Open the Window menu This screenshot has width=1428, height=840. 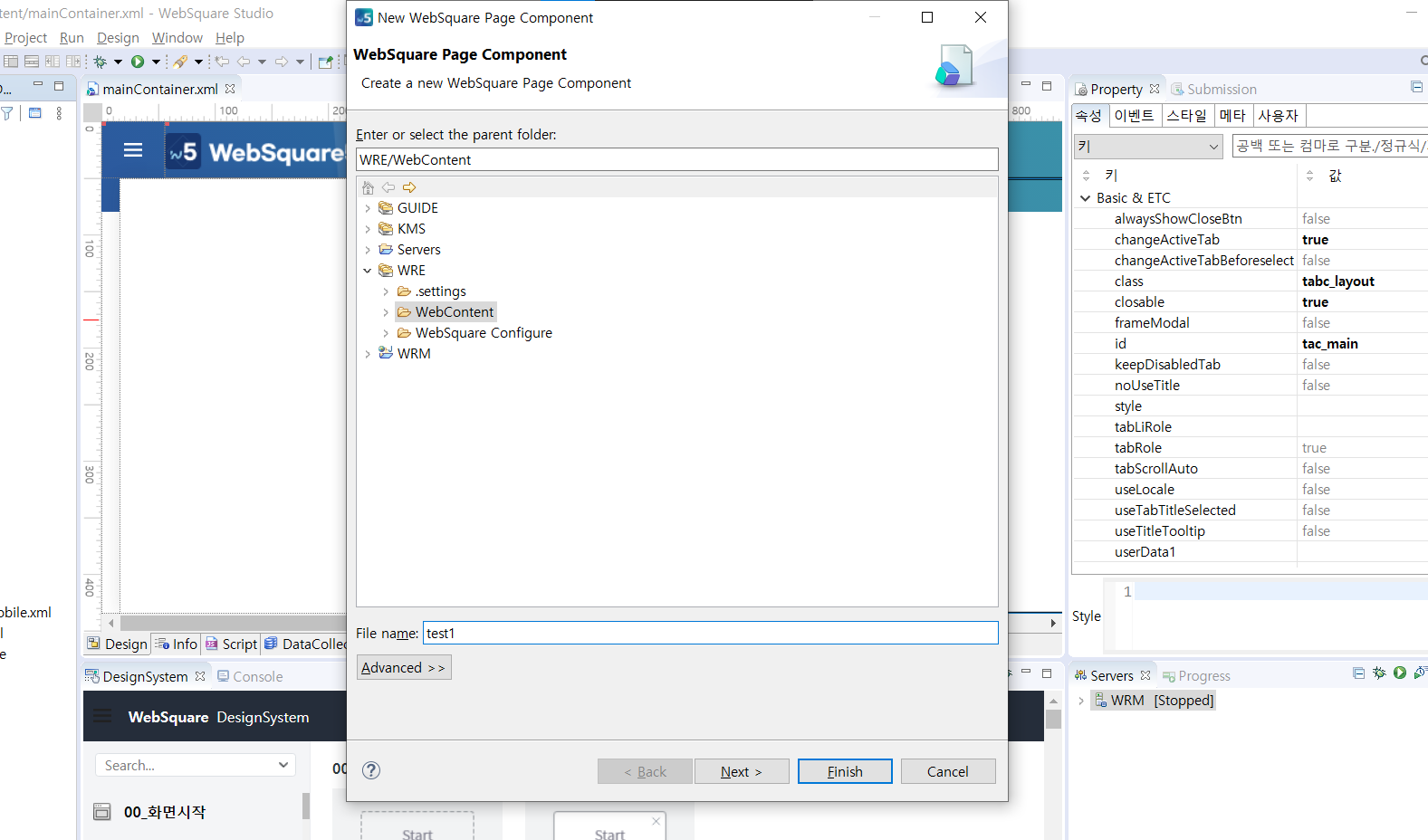pyautogui.click(x=177, y=38)
